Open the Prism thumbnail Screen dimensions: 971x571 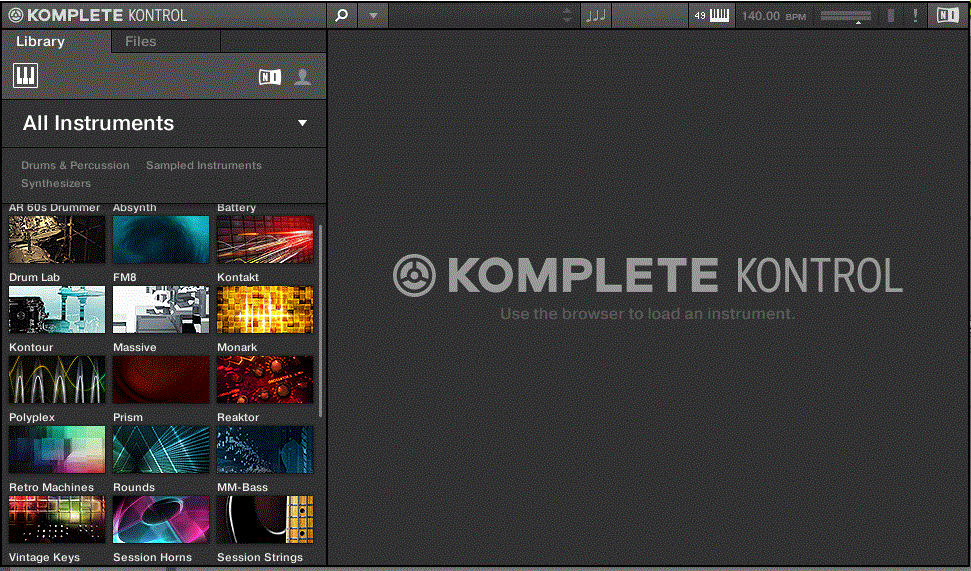pyautogui.click(x=161, y=449)
